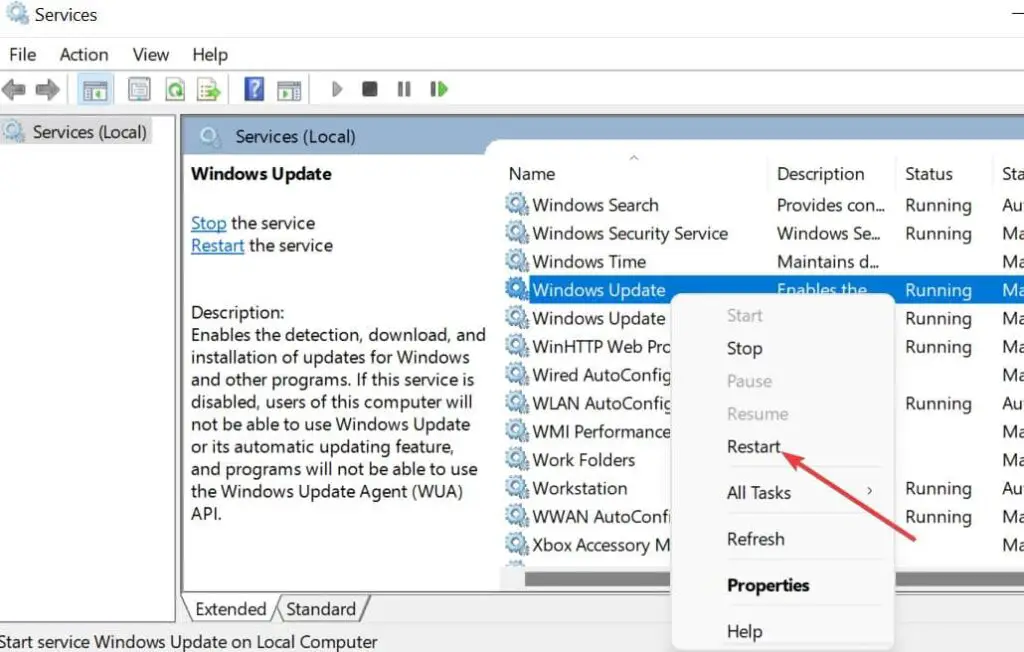
Task: Click the Forward navigation arrow
Action: pyautogui.click(x=47, y=89)
